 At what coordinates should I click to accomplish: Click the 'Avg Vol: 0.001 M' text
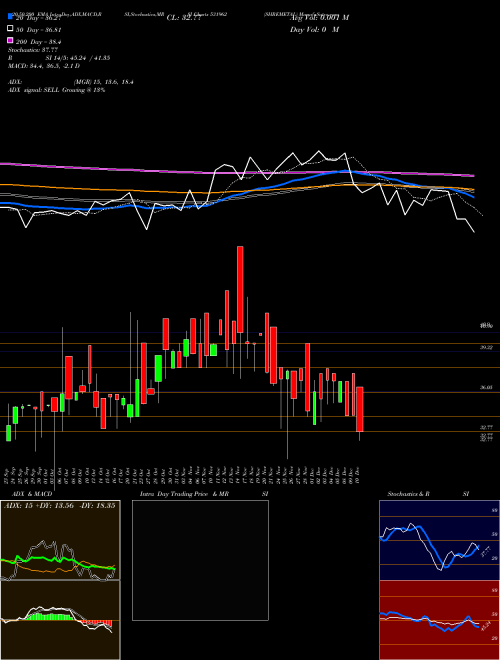(319, 18)
